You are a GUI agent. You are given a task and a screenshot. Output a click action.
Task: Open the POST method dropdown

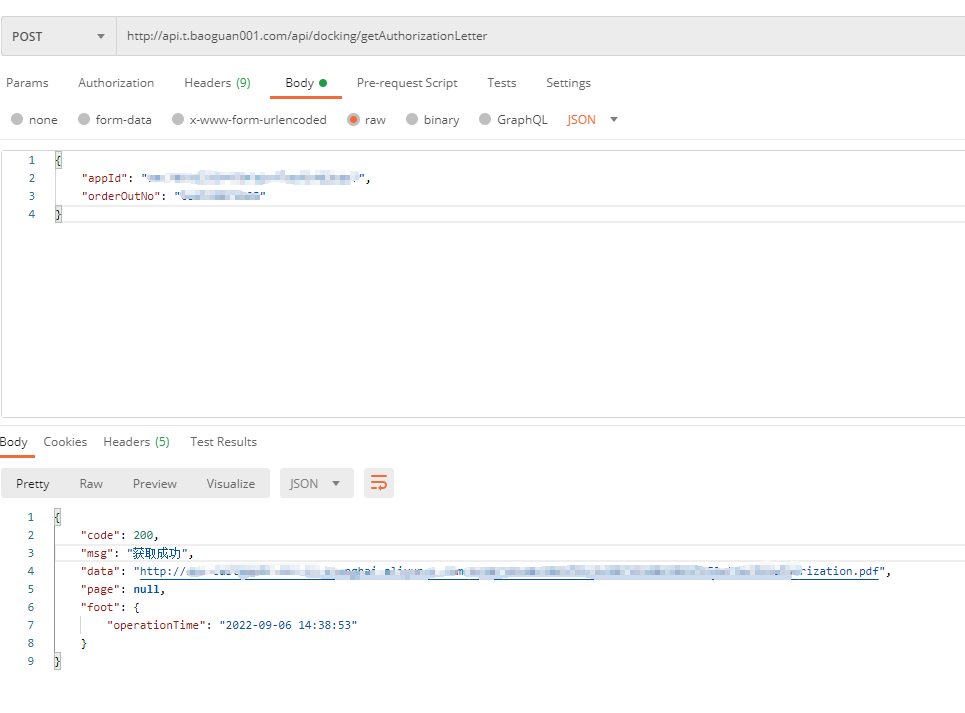pos(58,36)
